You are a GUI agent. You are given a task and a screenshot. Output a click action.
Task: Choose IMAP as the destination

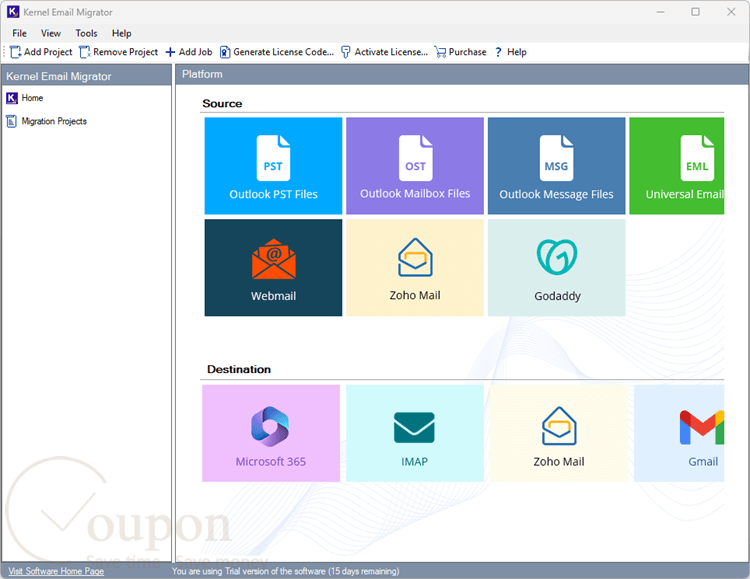(415, 433)
